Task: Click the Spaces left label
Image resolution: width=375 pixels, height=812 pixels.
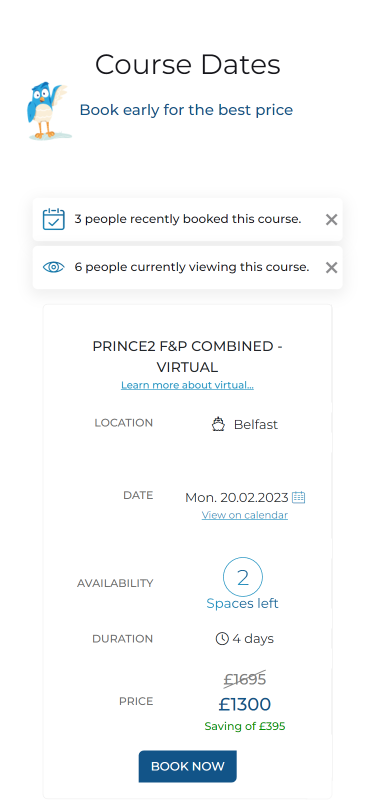Action: [x=242, y=603]
